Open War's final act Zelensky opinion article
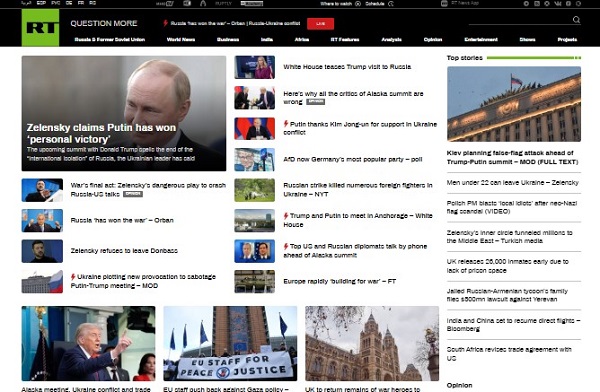The image size is (600, 392). (148, 190)
